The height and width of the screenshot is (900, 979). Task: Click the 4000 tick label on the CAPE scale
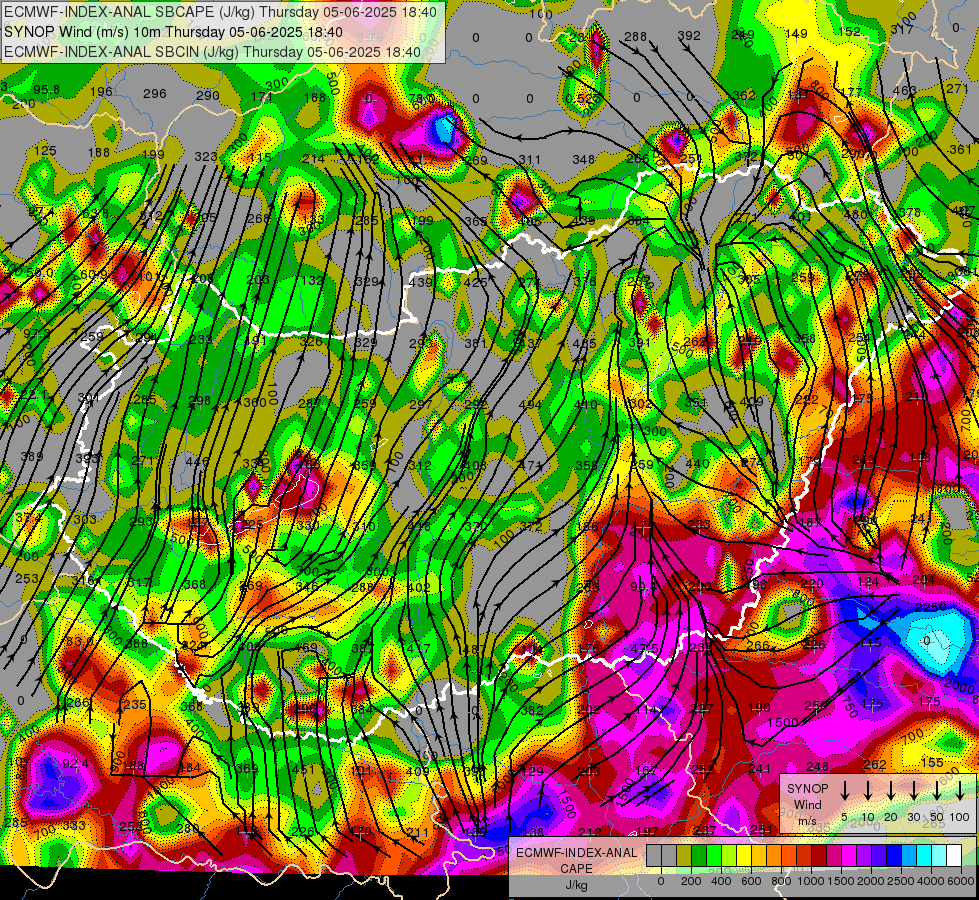931,881
